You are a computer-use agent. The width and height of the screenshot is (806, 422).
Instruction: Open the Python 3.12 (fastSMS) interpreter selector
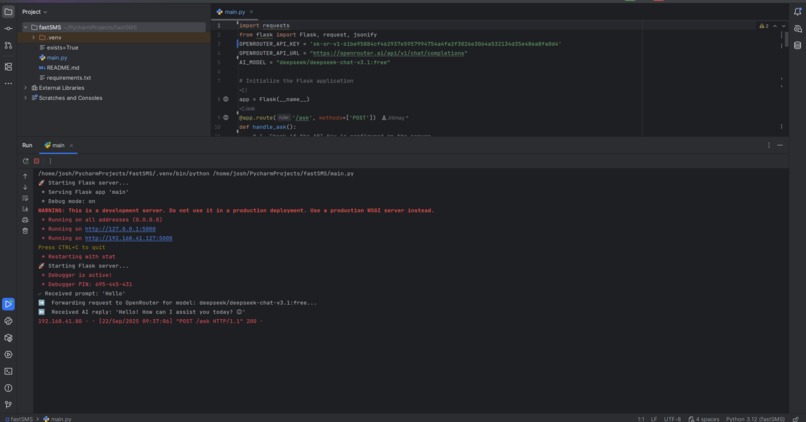755,419
